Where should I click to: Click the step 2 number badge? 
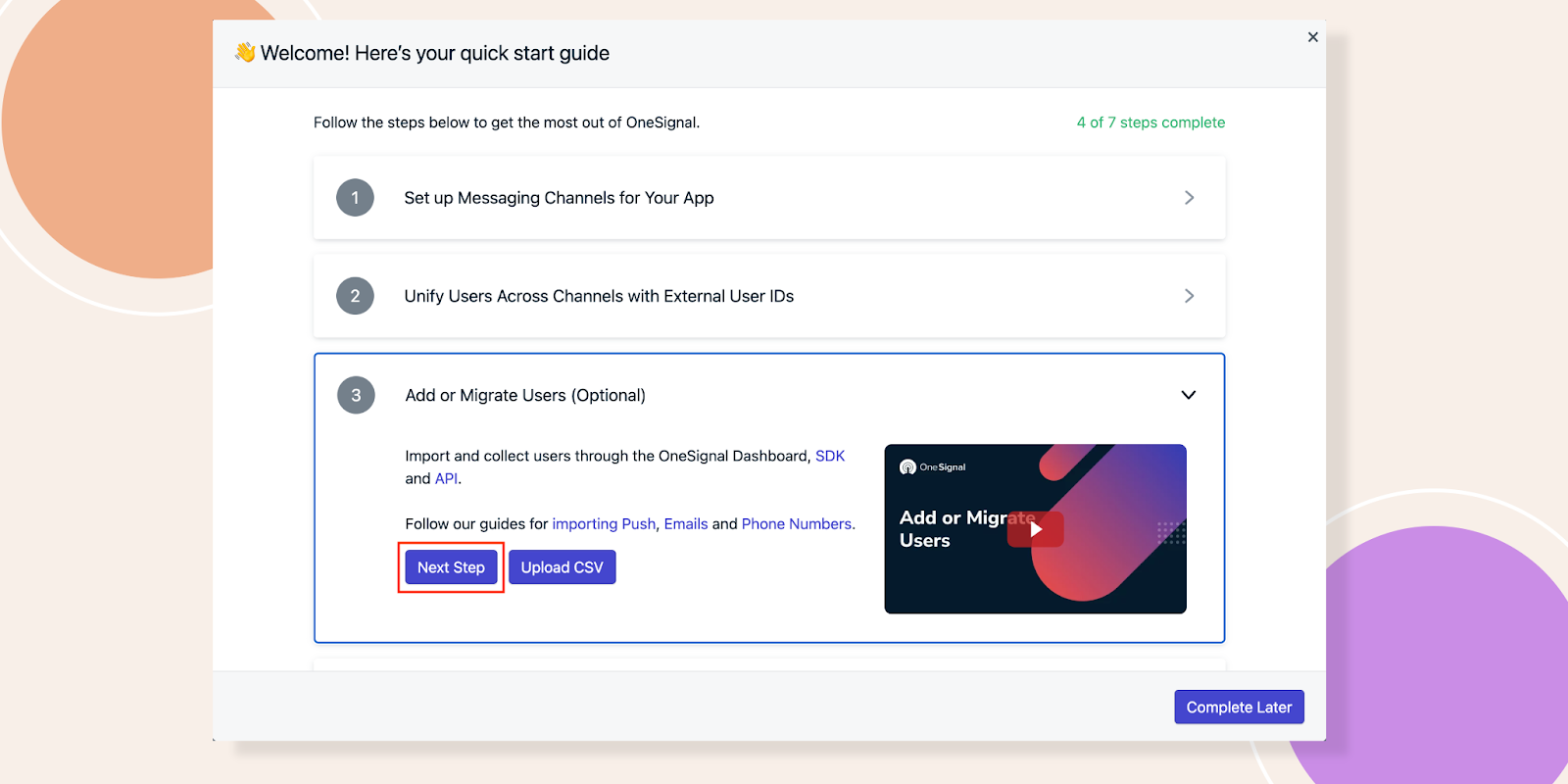355,296
